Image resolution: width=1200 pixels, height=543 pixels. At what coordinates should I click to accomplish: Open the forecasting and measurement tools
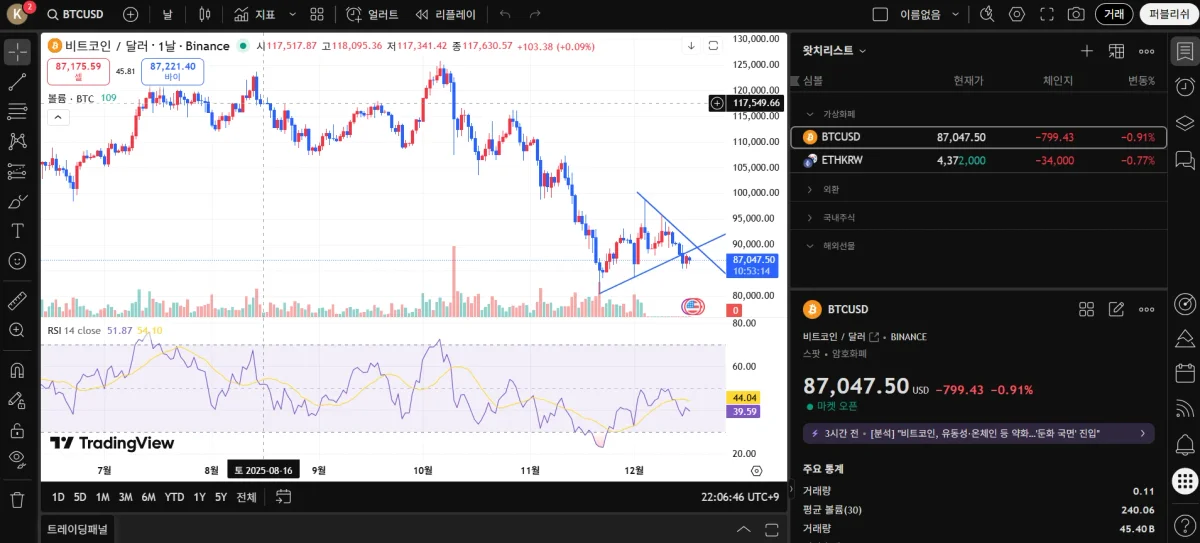tap(17, 171)
